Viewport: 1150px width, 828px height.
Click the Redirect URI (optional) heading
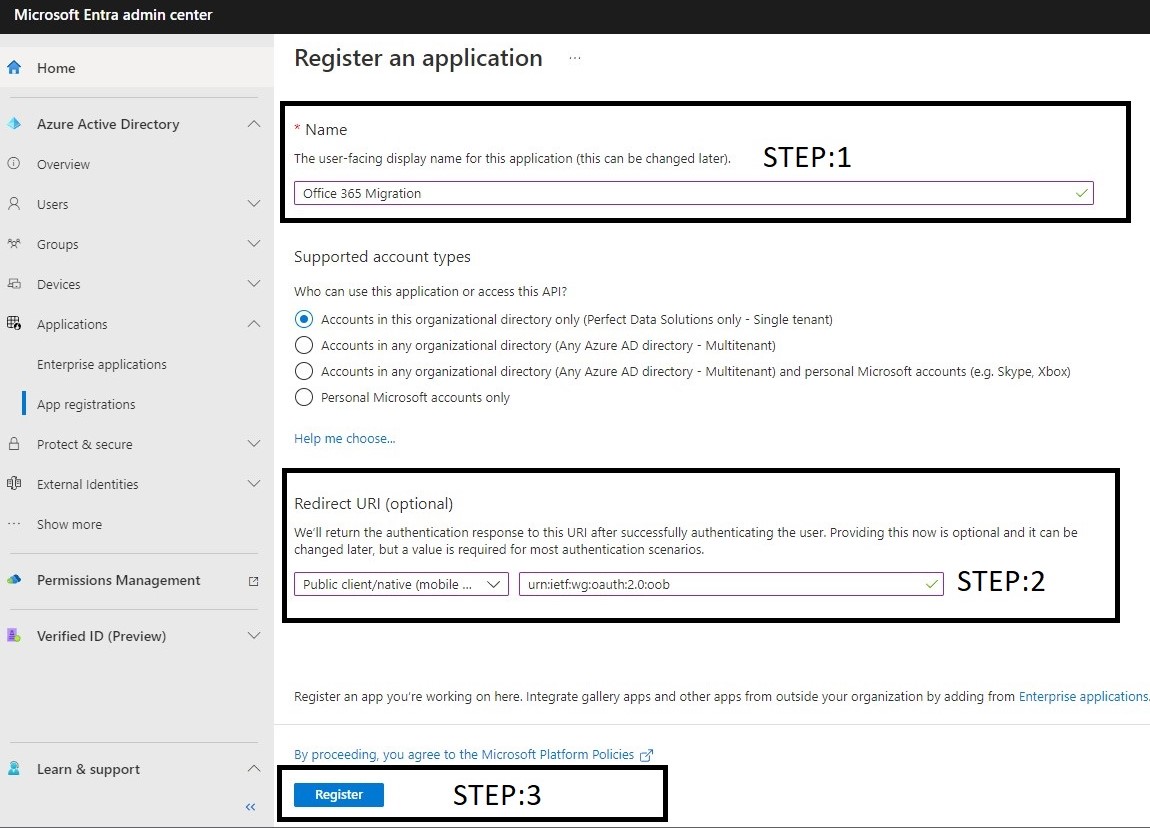pos(373,504)
